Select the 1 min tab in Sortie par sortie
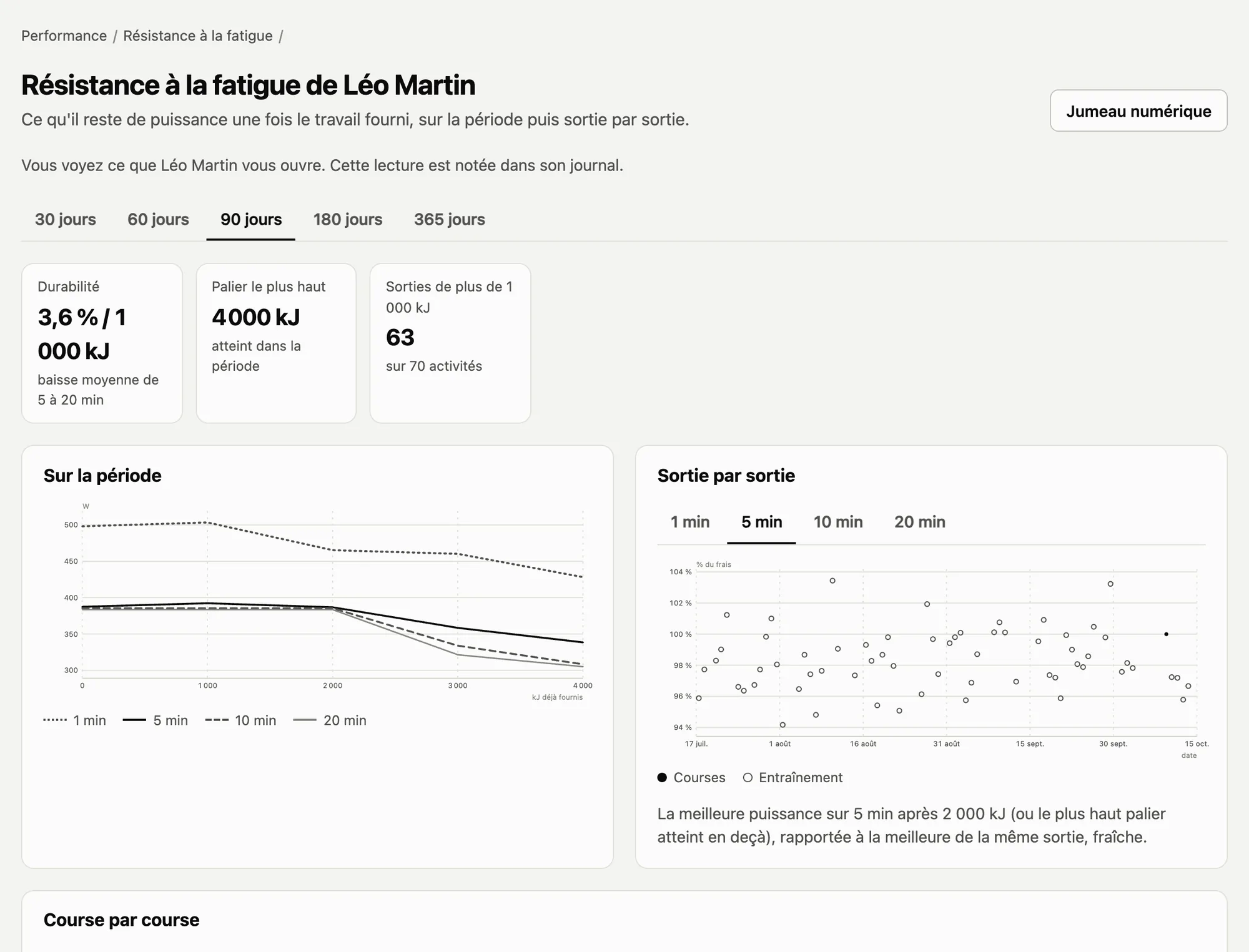Image resolution: width=1249 pixels, height=952 pixels. pos(689,522)
